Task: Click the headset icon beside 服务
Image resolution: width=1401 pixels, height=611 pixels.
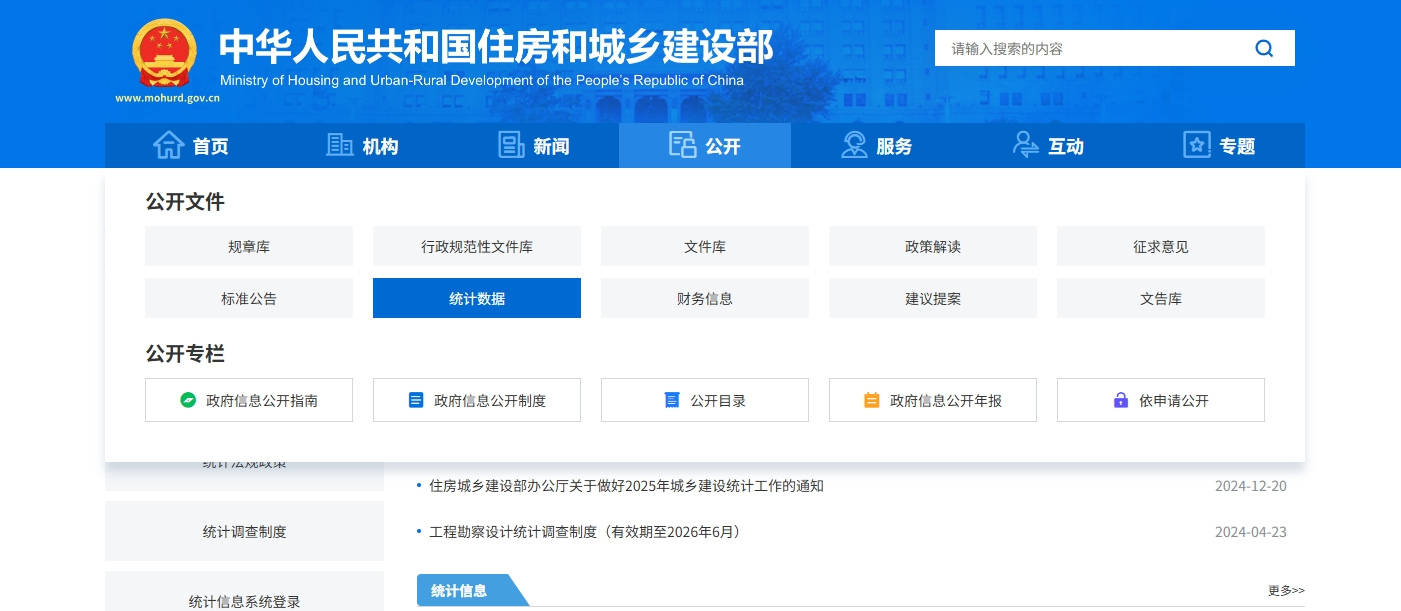Action: (x=854, y=146)
